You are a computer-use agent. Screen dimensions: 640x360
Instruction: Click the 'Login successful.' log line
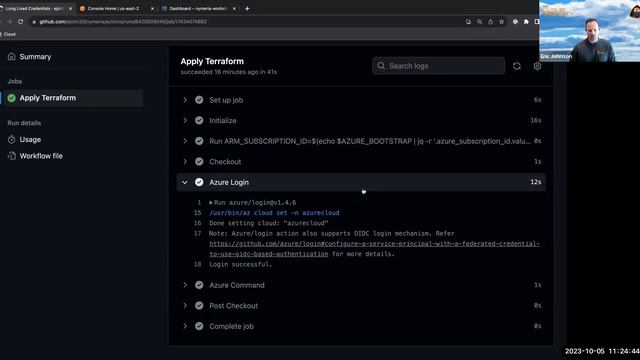tap(240, 264)
